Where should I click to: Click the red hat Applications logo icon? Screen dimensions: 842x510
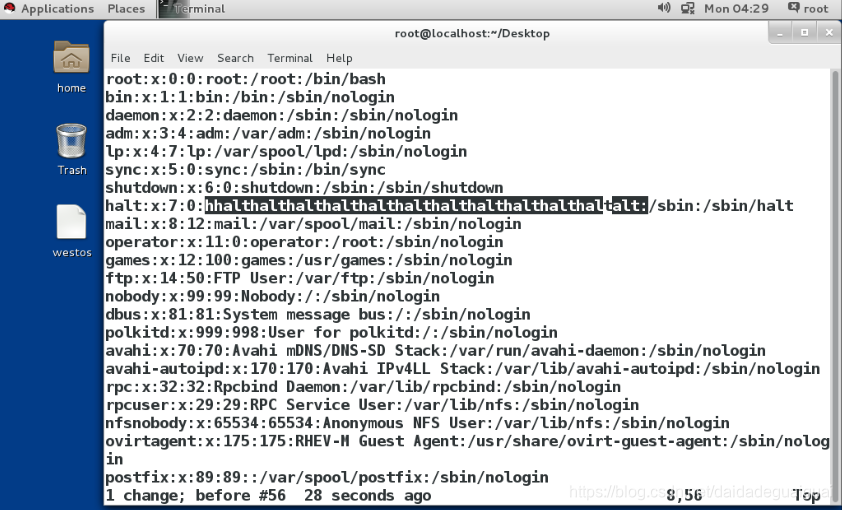[x=9, y=8]
